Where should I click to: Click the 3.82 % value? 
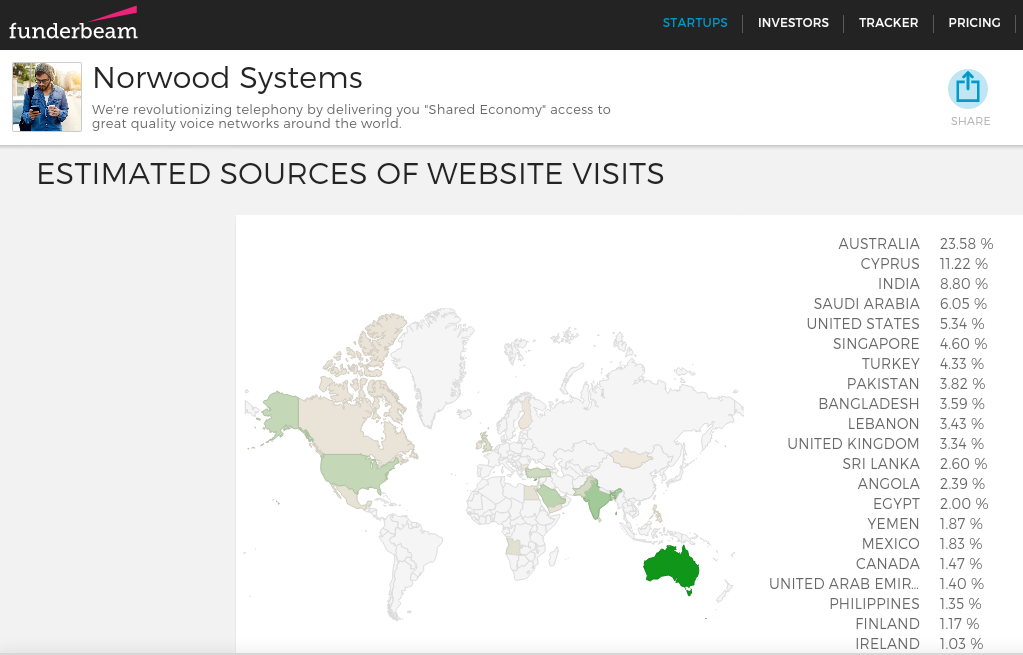(x=962, y=384)
